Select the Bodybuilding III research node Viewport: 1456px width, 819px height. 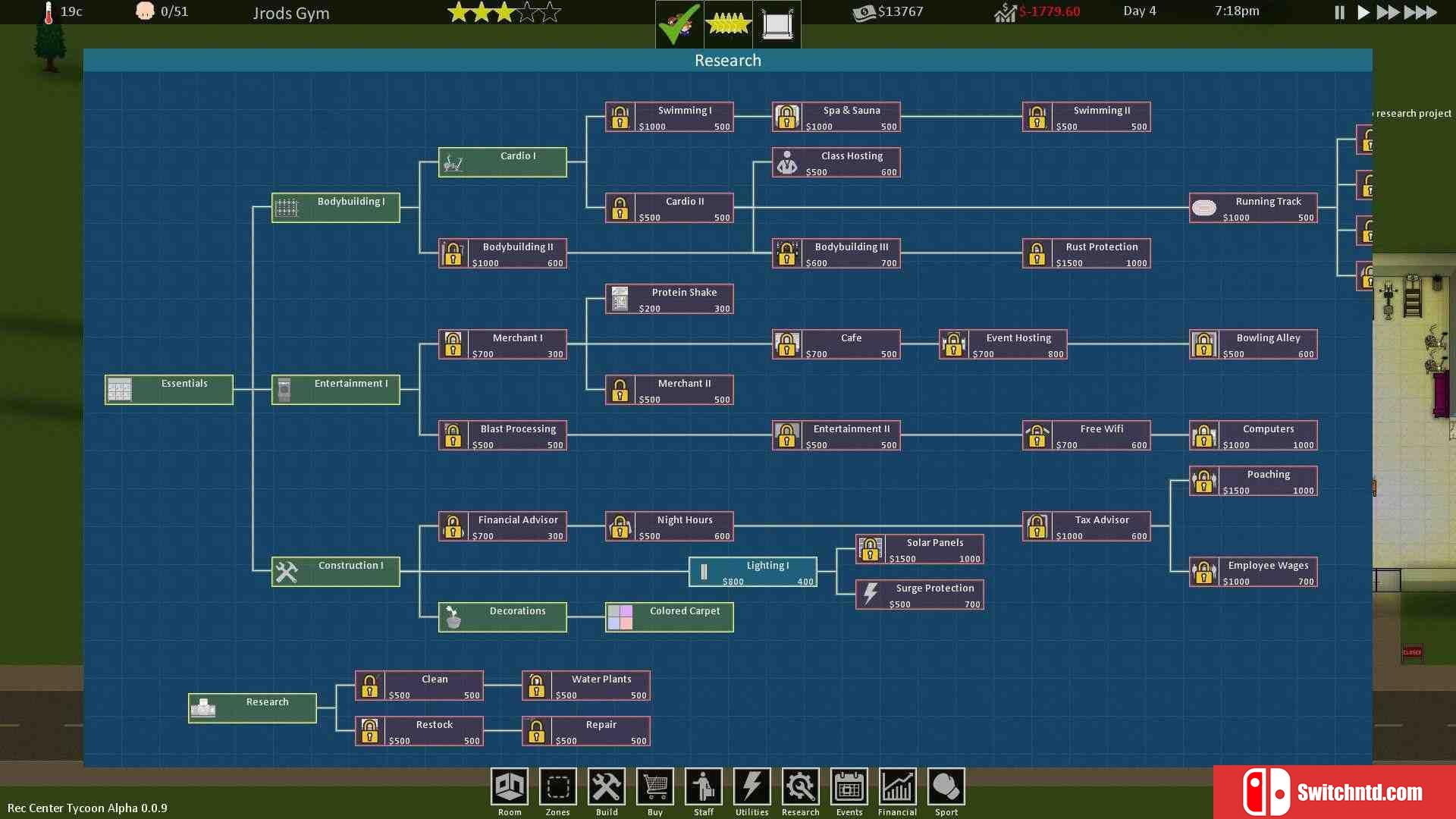coord(836,253)
